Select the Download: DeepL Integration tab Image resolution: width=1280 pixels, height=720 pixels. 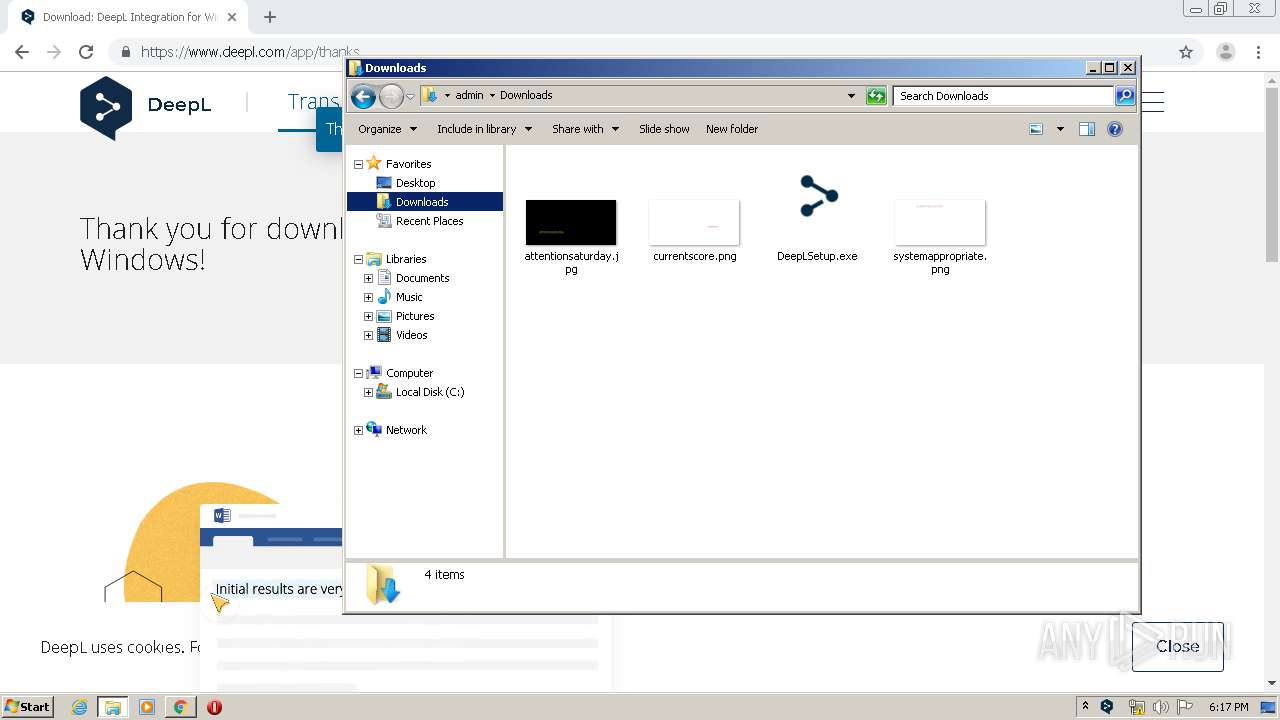(128, 17)
